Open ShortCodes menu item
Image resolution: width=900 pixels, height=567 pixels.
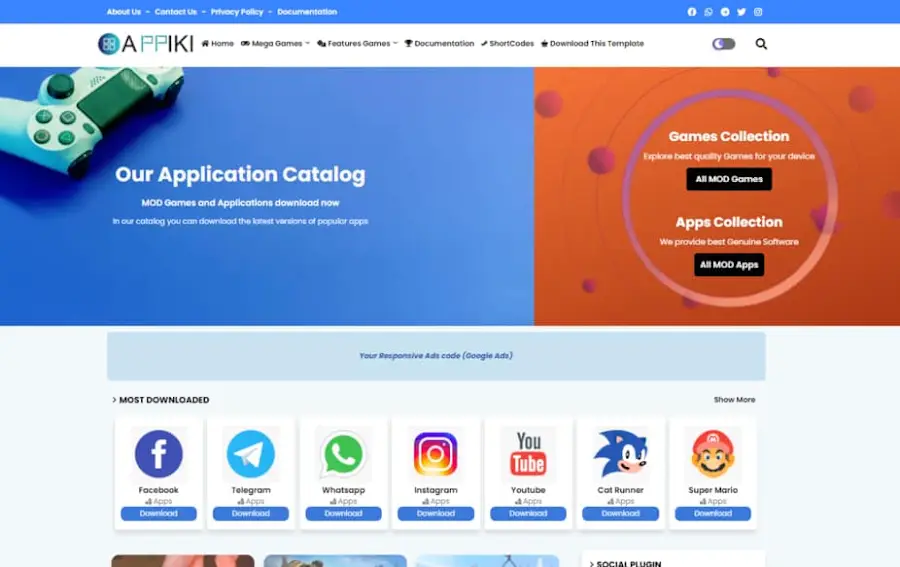tap(507, 44)
